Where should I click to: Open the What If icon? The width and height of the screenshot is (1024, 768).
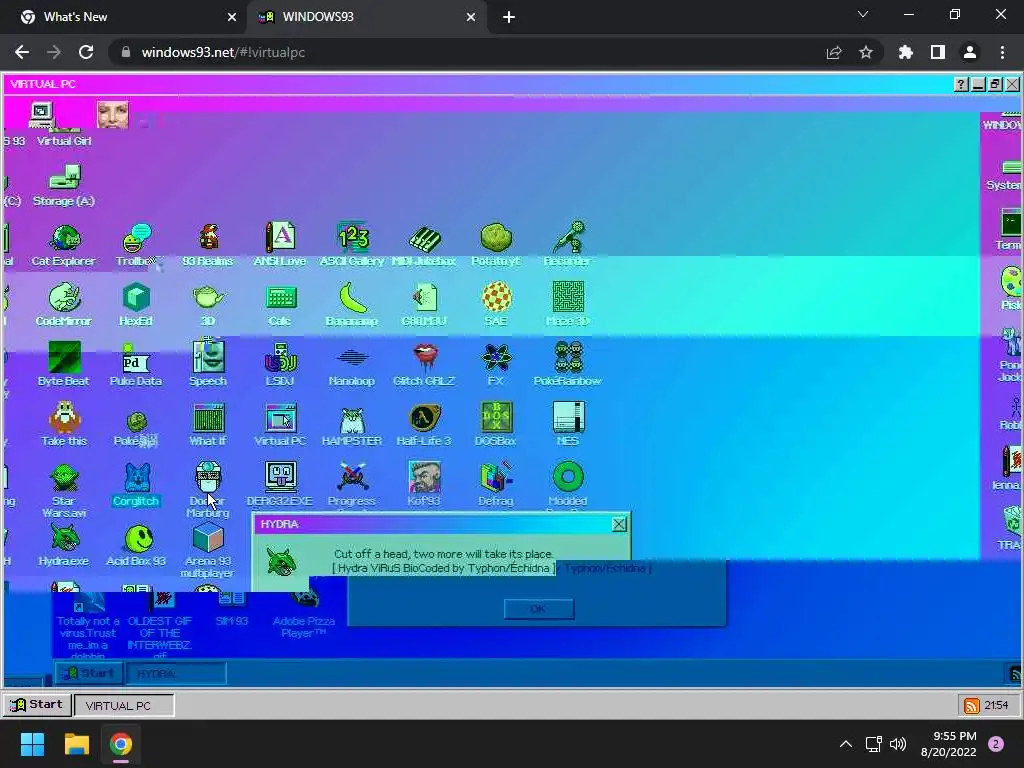(x=208, y=424)
